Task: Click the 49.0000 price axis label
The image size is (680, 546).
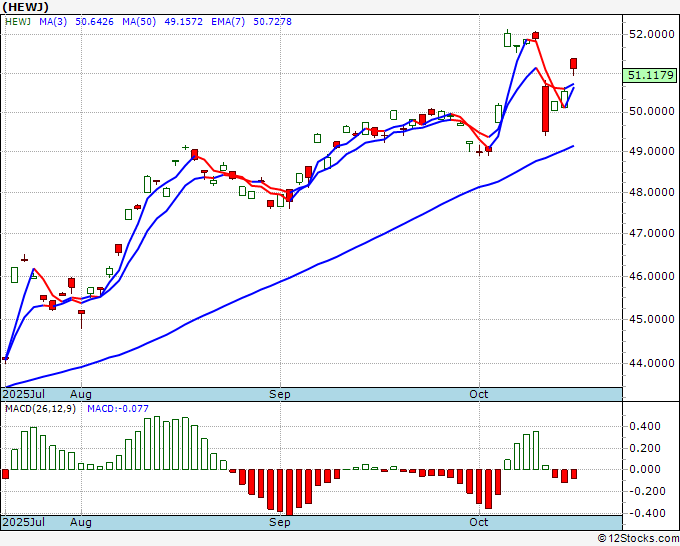Action: click(x=651, y=151)
